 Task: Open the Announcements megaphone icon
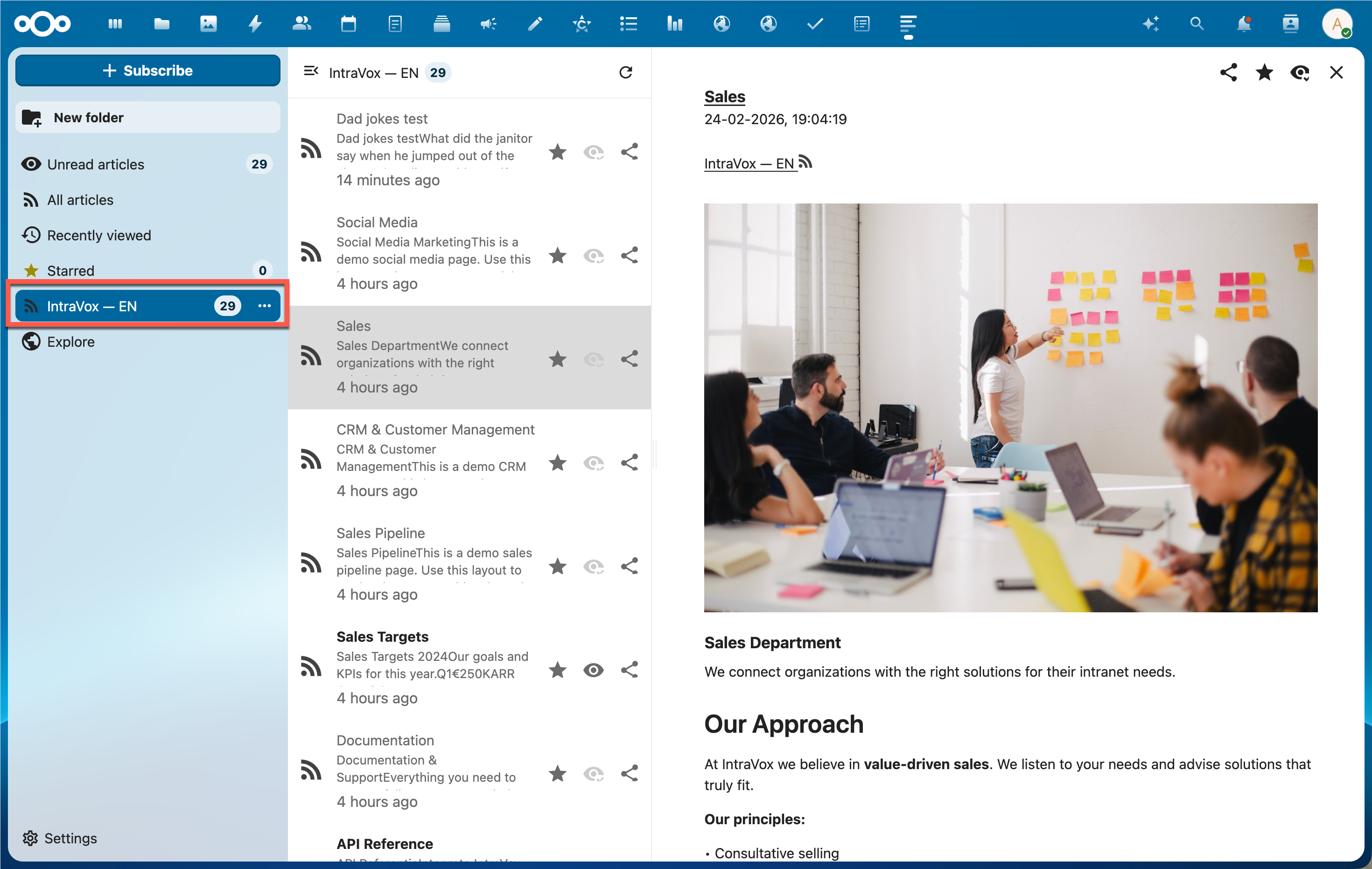point(488,24)
